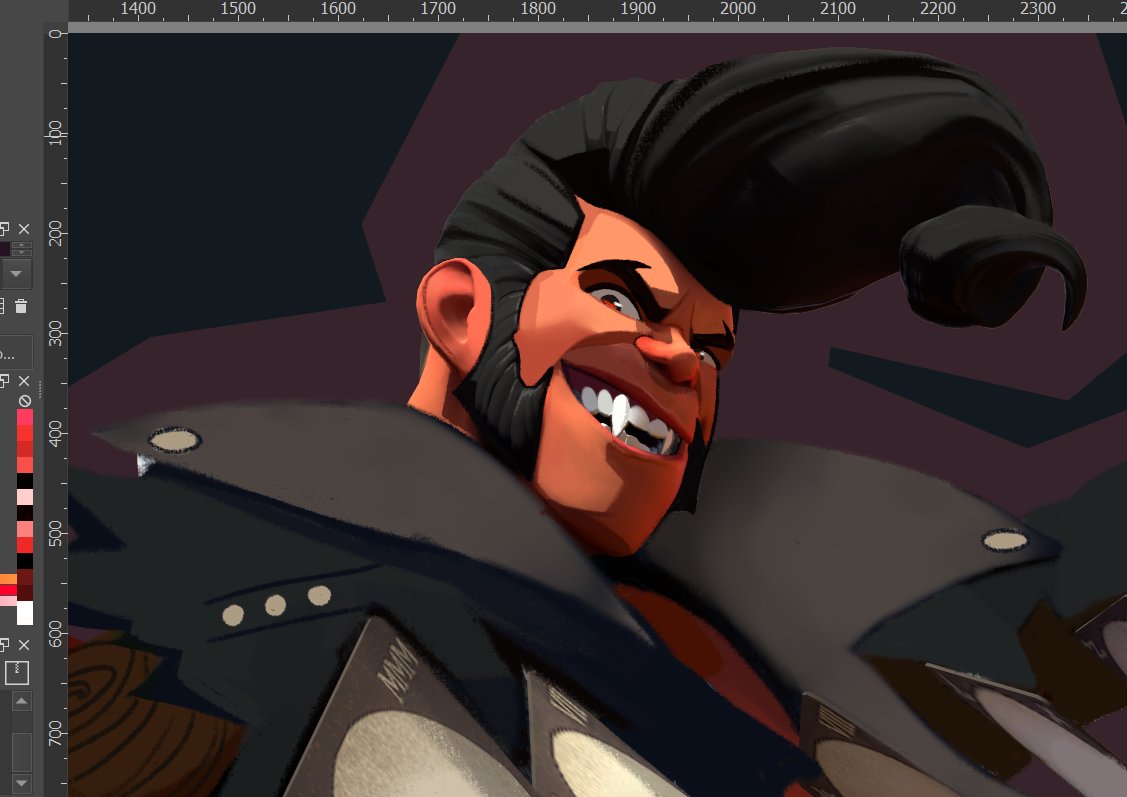The width and height of the screenshot is (1127, 797).
Task: Pick the white swatch at the column's bottom
Action: pos(25,613)
